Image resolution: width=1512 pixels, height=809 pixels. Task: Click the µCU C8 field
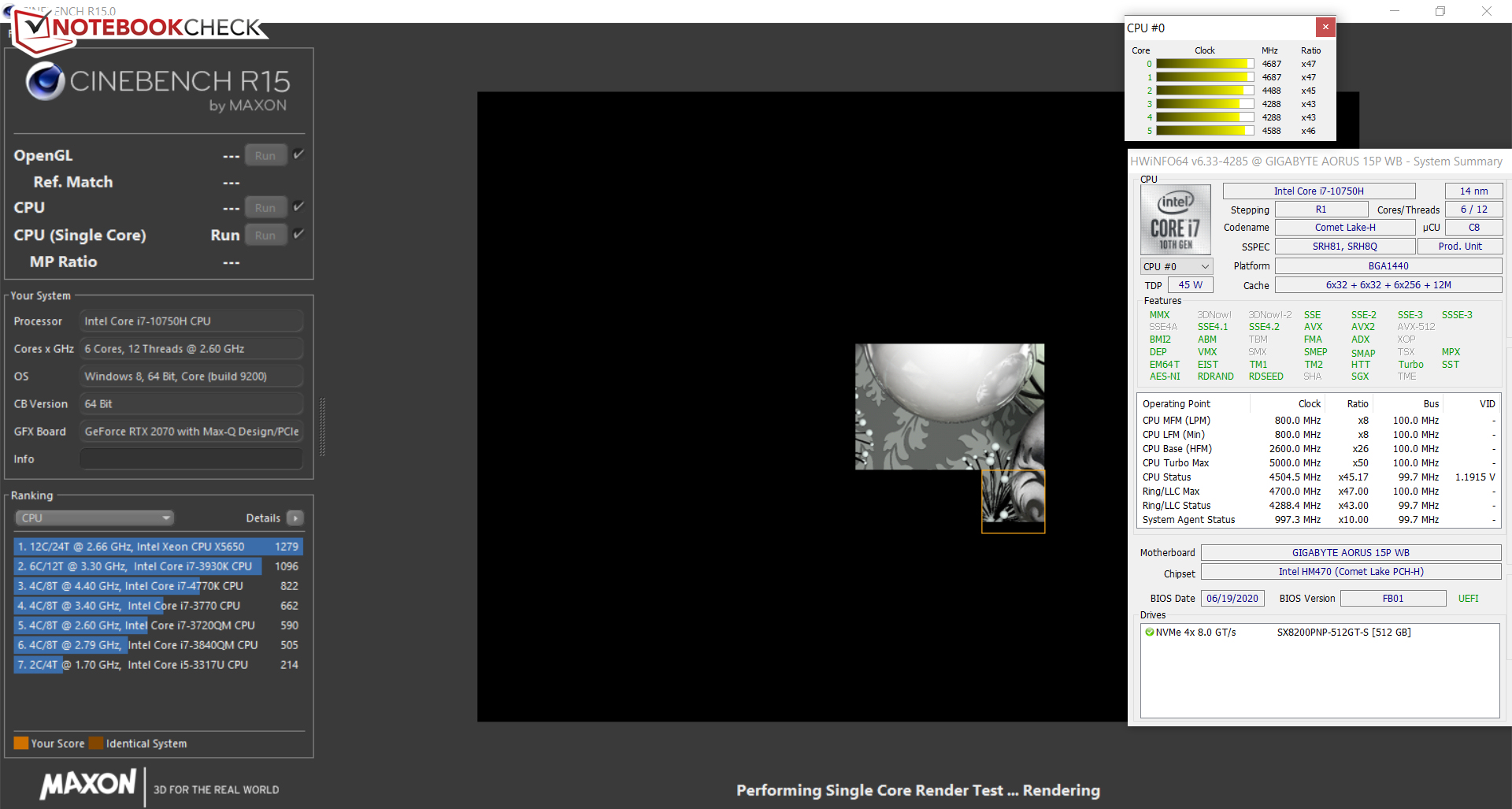1473,227
